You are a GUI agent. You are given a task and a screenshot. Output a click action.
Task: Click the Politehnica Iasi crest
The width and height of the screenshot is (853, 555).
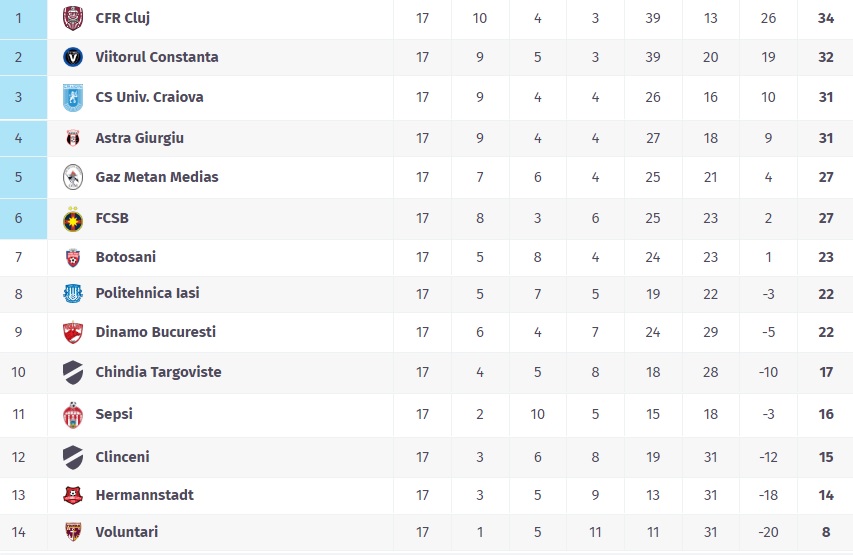click(x=72, y=293)
